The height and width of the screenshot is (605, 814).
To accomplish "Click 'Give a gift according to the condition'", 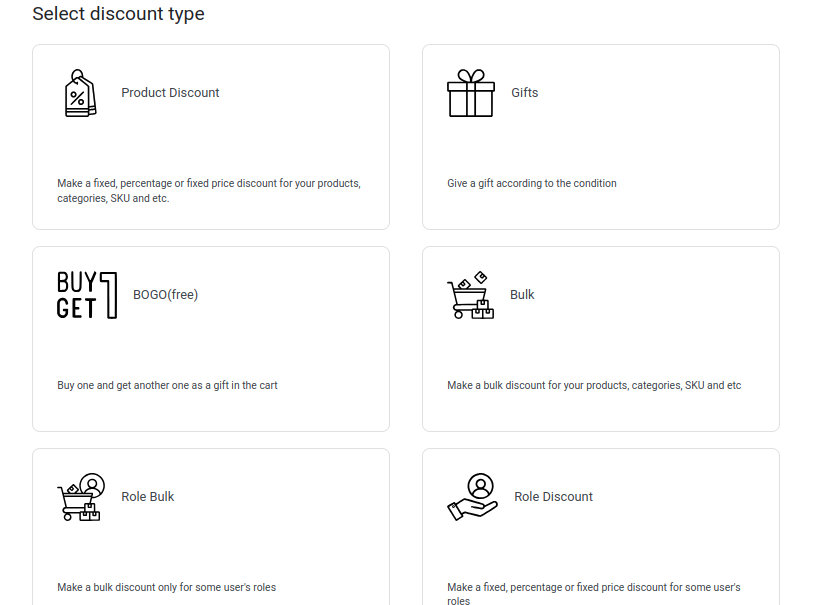I will pos(532,184).
